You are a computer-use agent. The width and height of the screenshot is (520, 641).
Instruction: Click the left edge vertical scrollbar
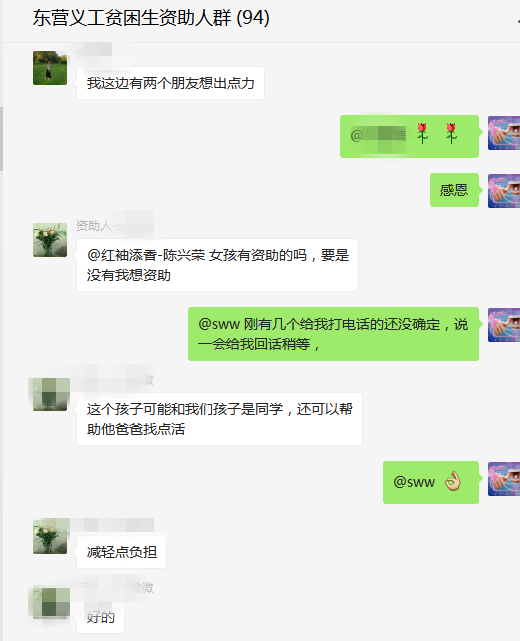[2, 139]
